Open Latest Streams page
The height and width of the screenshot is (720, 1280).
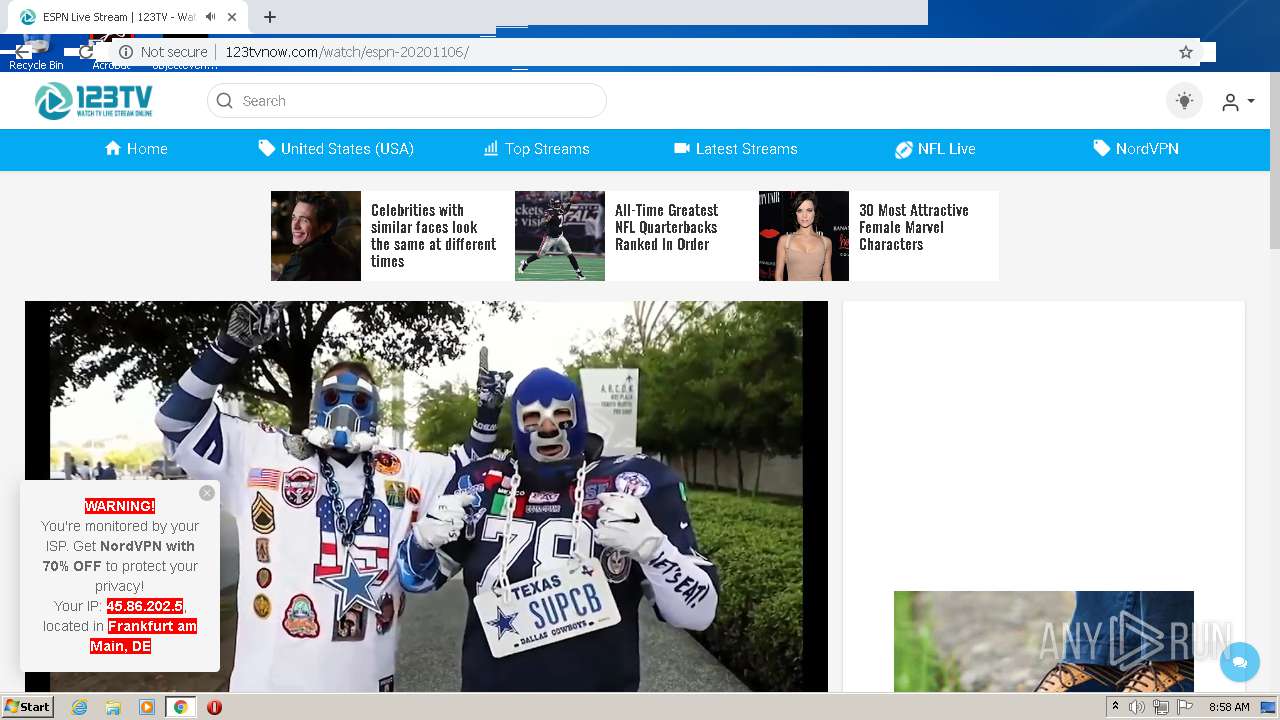click(736, 149)
